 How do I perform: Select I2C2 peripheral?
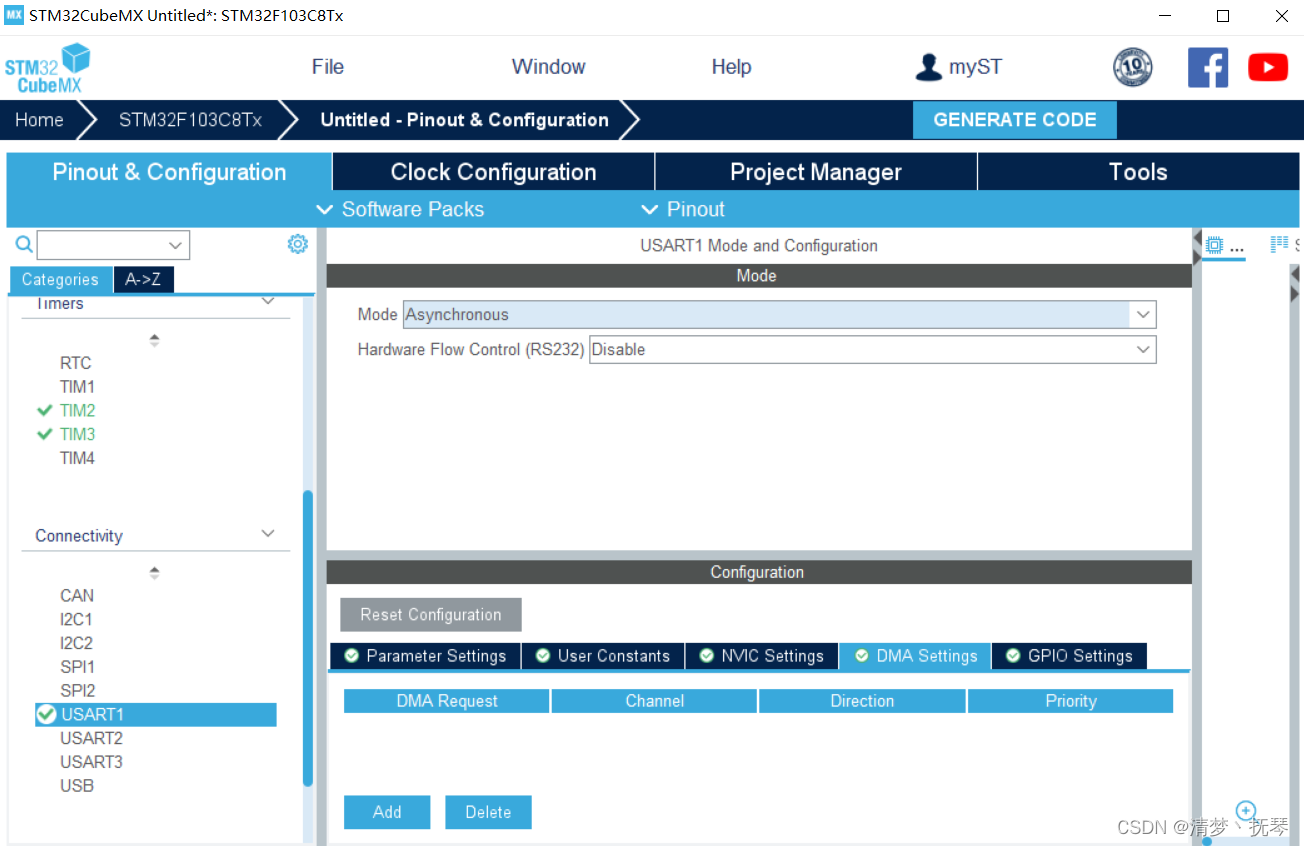[x=76, y=643]
